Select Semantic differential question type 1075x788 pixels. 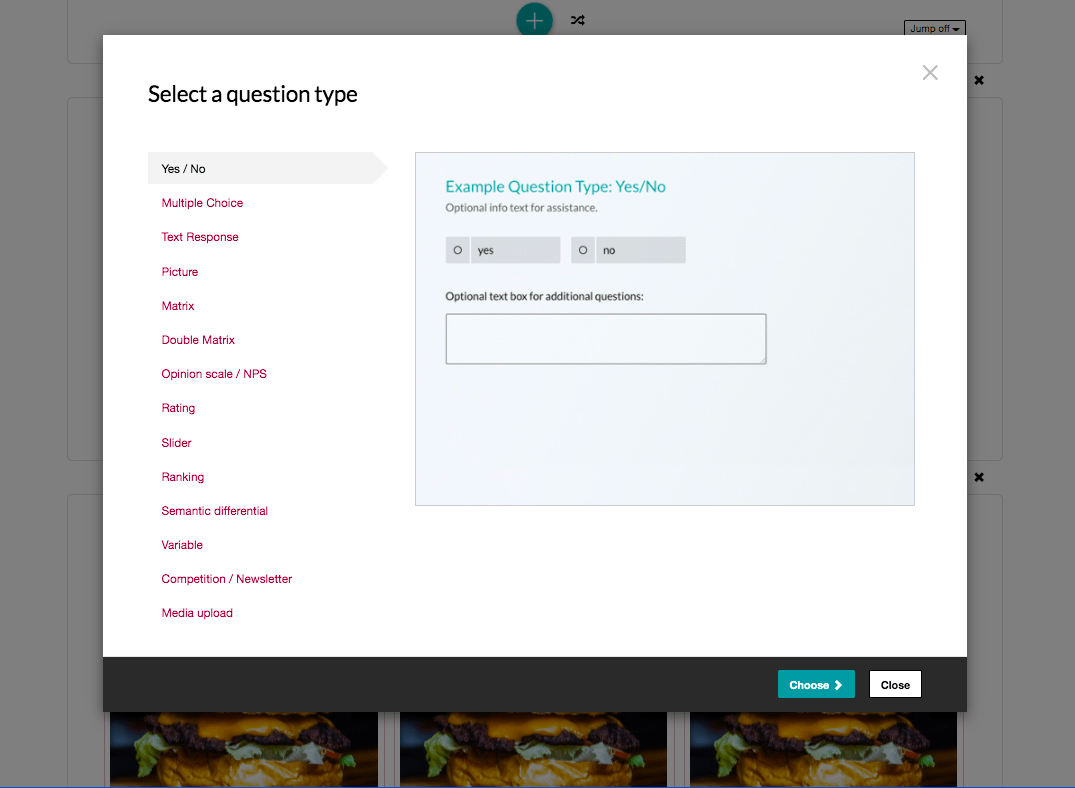[215, 511]
